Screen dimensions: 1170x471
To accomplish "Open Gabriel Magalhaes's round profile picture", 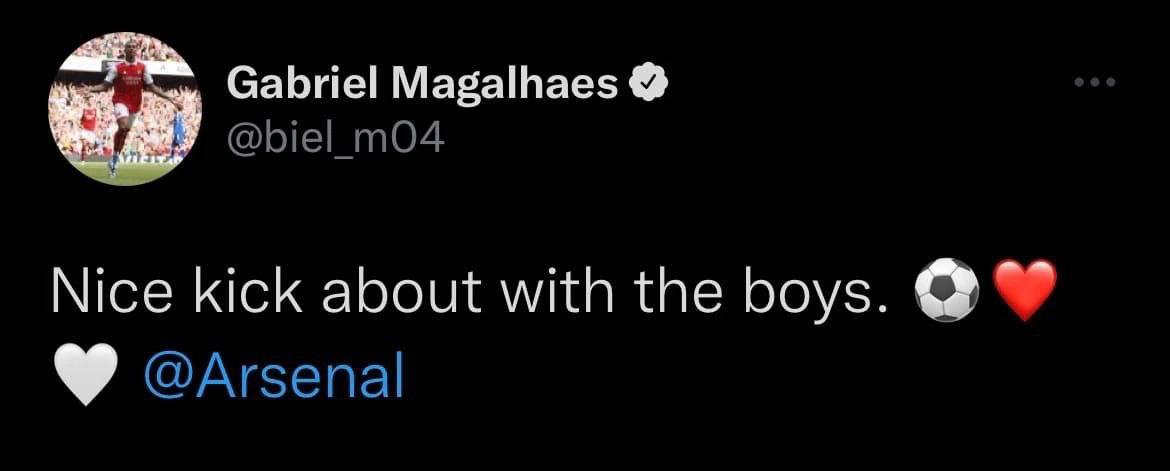I will point(126,109).
